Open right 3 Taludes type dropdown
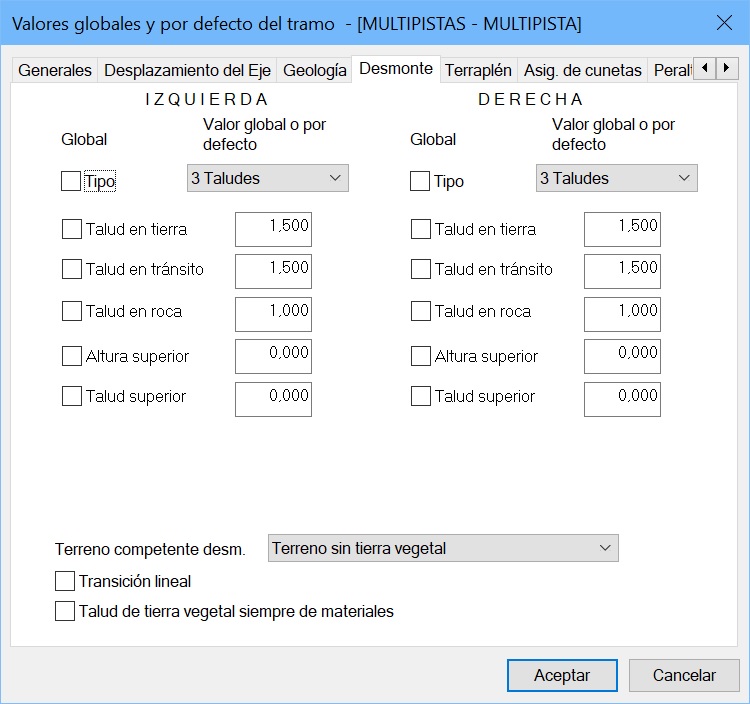750x704 pixels. (x=617, y=178)
